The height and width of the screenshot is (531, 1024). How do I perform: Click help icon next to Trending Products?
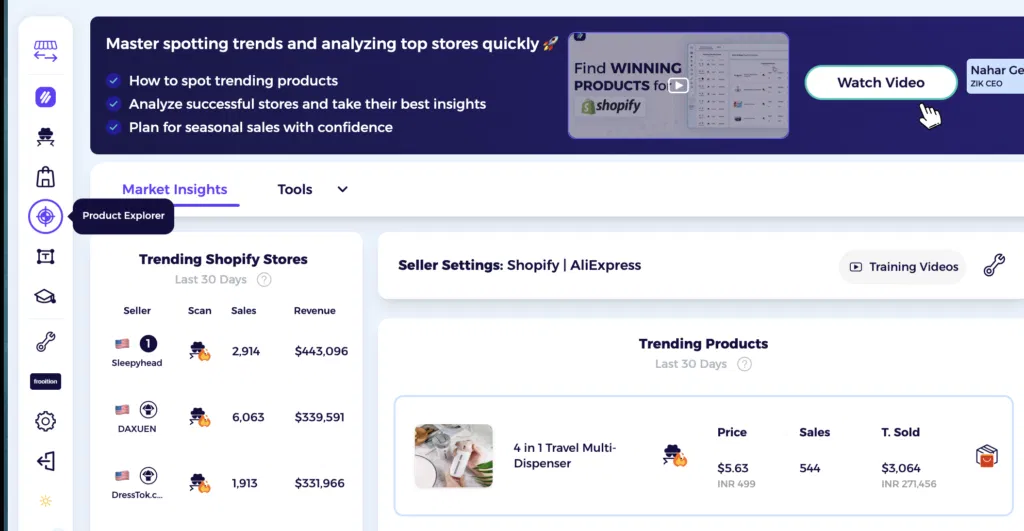pos(744,364)
